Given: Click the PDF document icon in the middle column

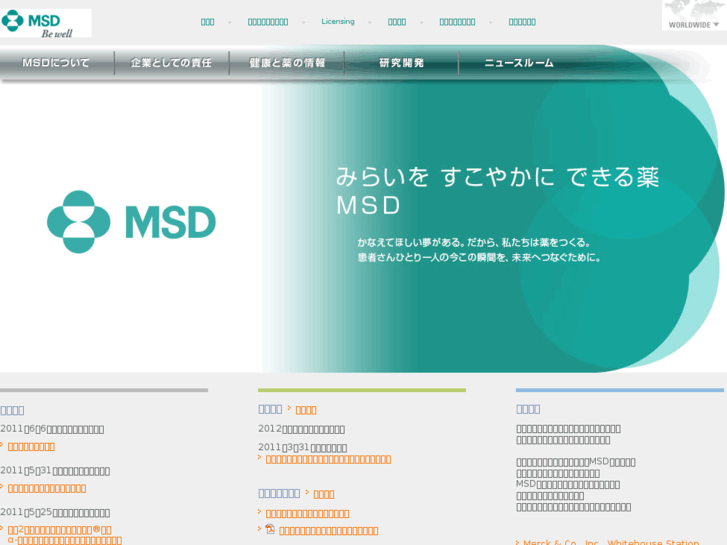Looking at the screenshot, I should [x=270, y=529].
